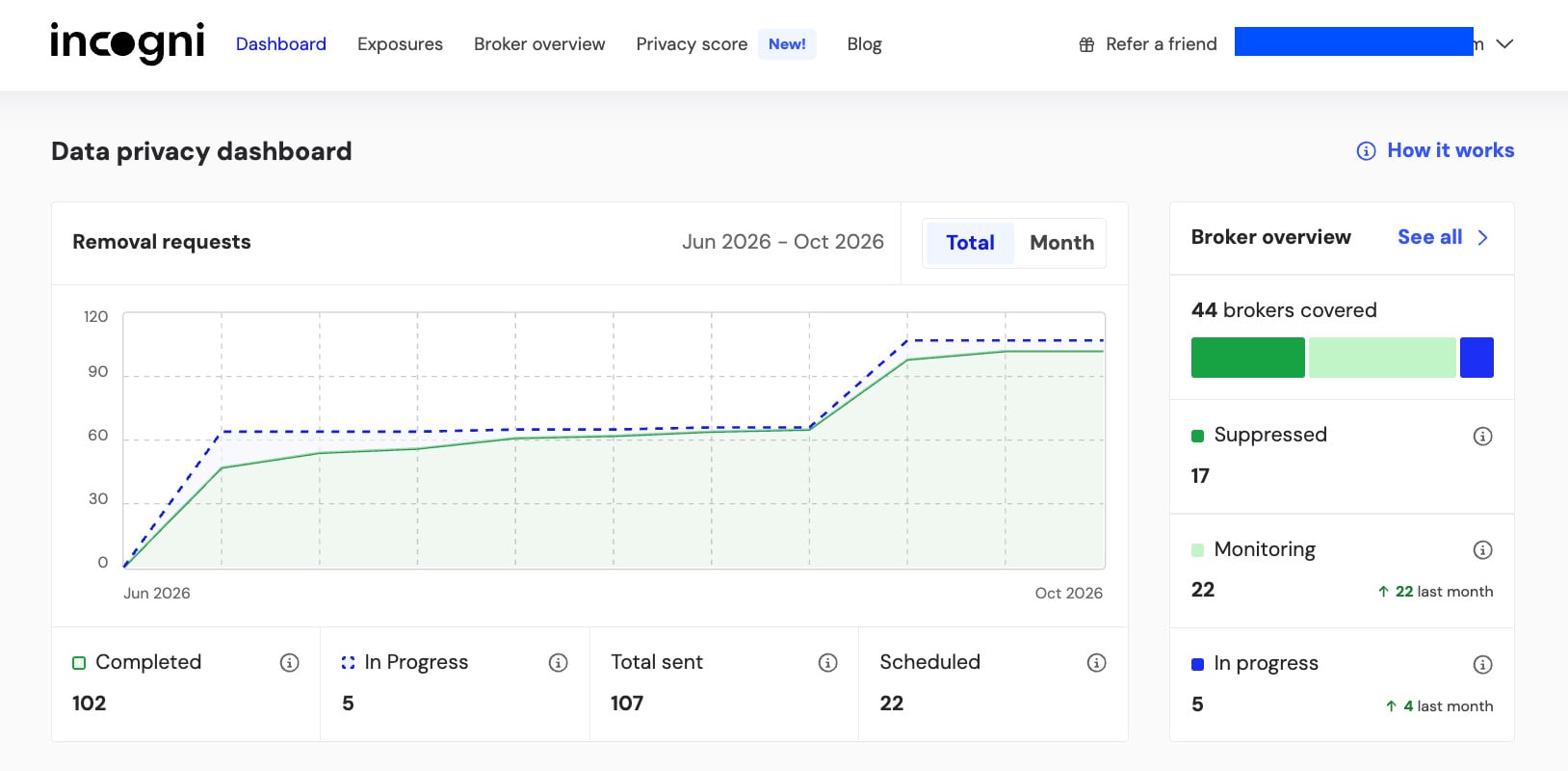Click the green square Completed legend icon

coord(79,663)
